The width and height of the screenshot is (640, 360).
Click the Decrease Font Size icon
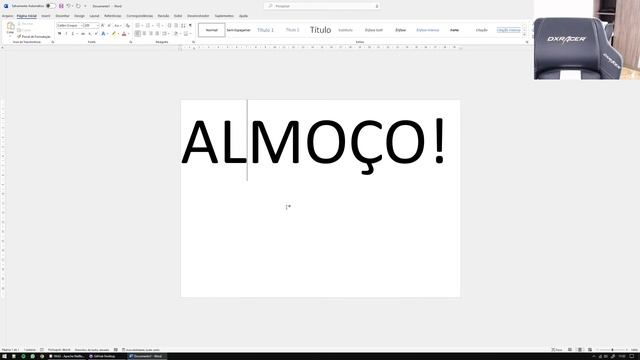click(x=109, y=25)
